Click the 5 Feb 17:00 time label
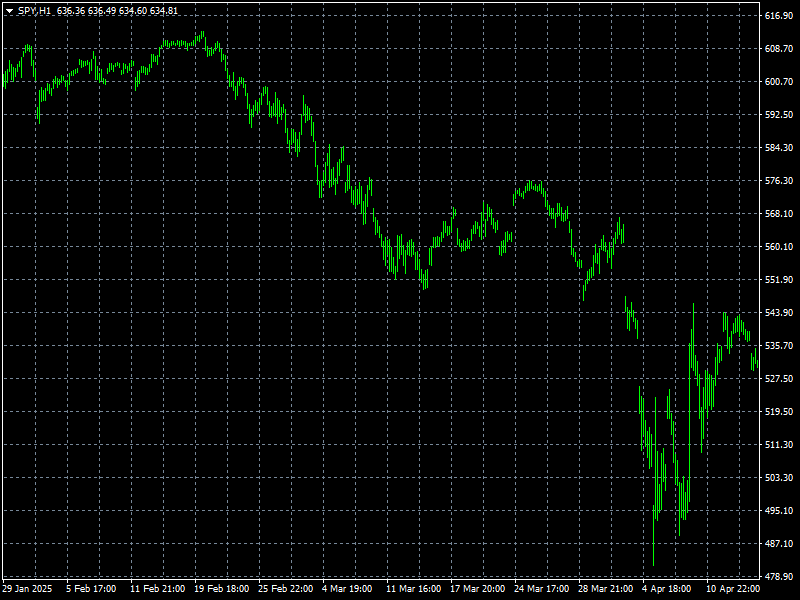 [x=91, y=589]
